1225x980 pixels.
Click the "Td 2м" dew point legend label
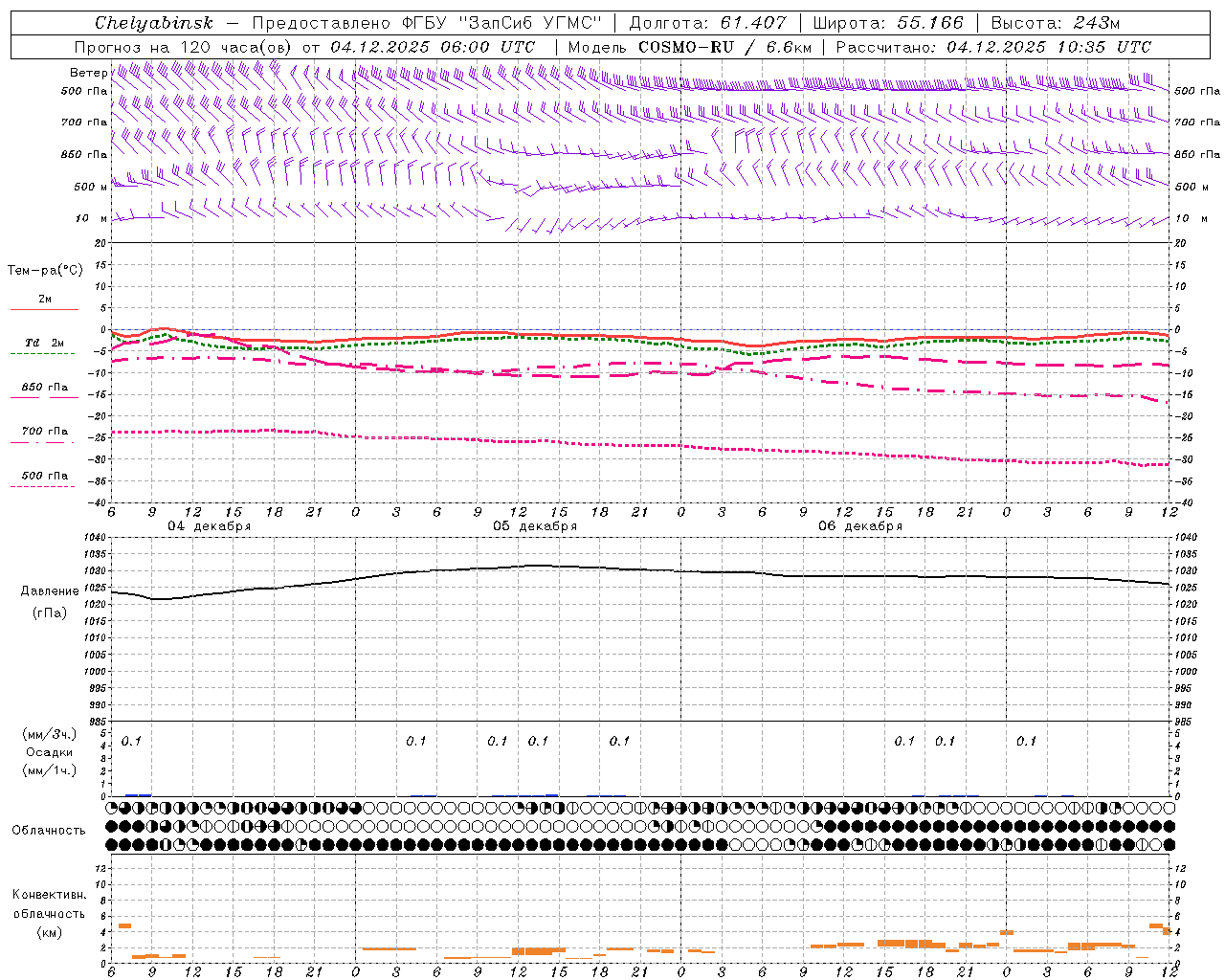tap(45, 343)
